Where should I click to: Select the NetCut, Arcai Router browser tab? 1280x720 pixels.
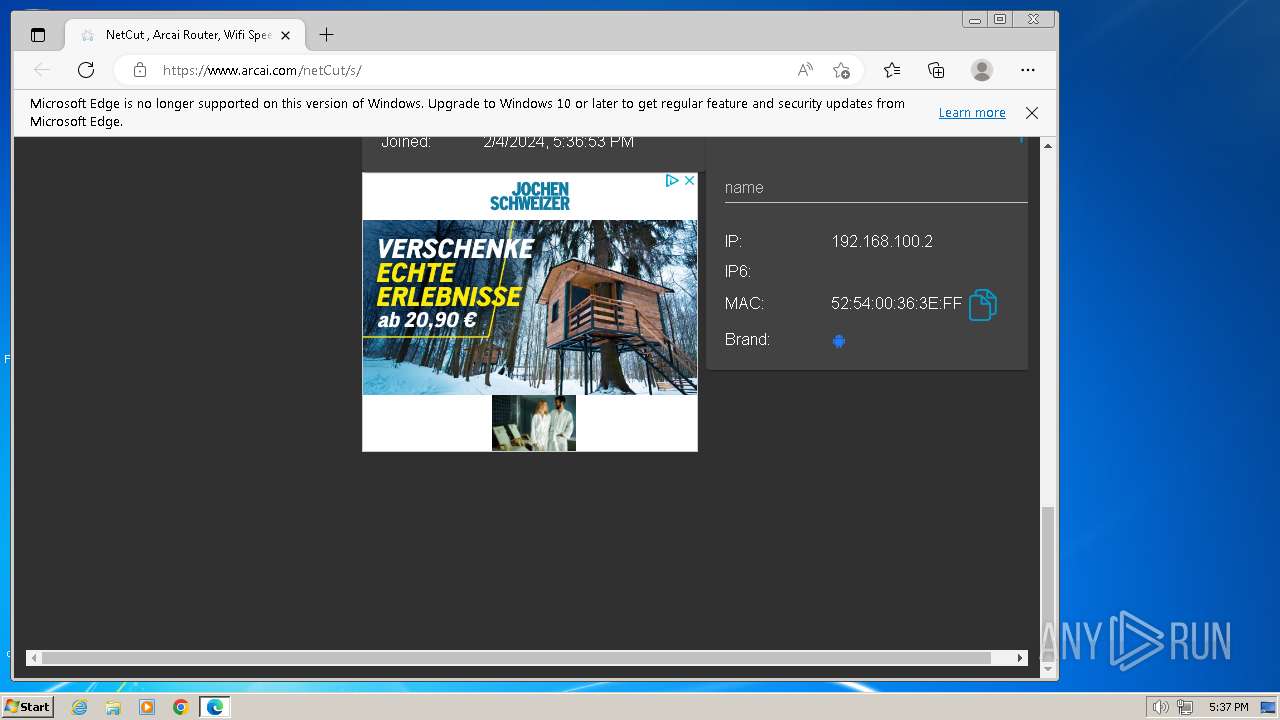[x=183, y=35]
